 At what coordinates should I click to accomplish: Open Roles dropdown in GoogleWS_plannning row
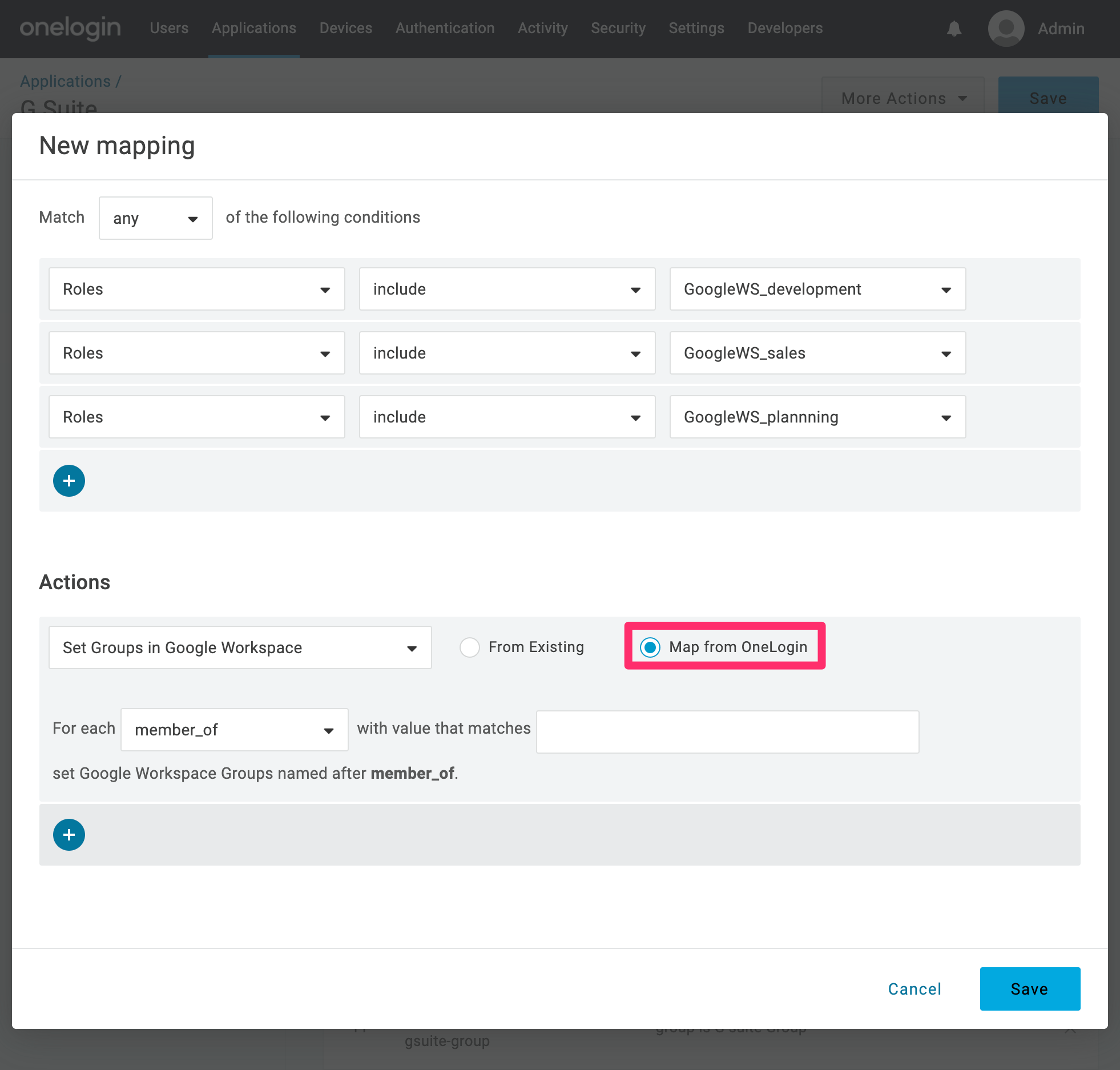click(197, 417)
